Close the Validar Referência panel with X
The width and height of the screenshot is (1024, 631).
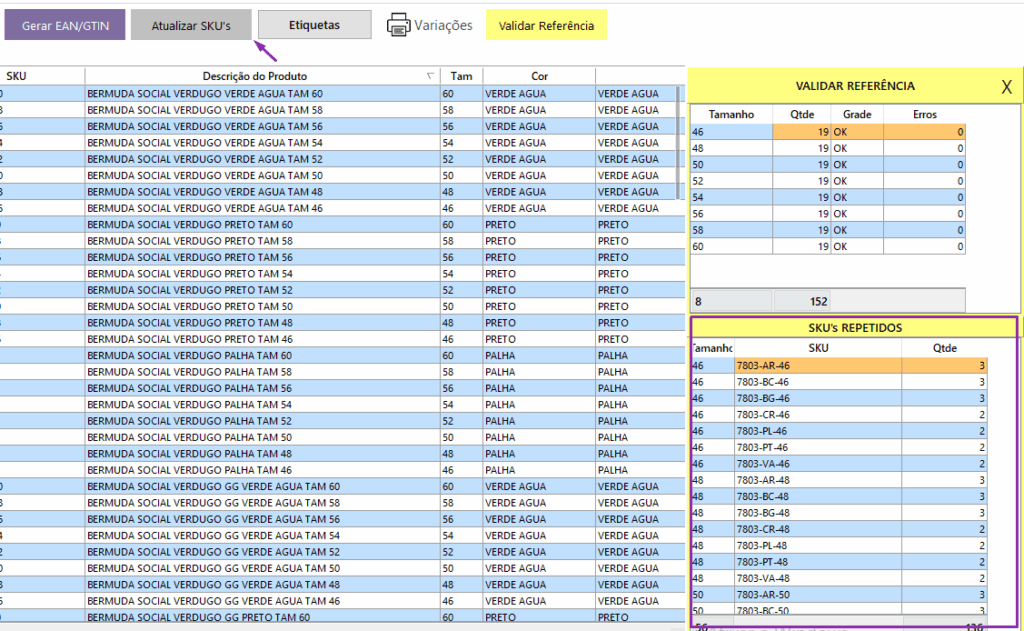pyautogui.click(x=1006, y=87)
